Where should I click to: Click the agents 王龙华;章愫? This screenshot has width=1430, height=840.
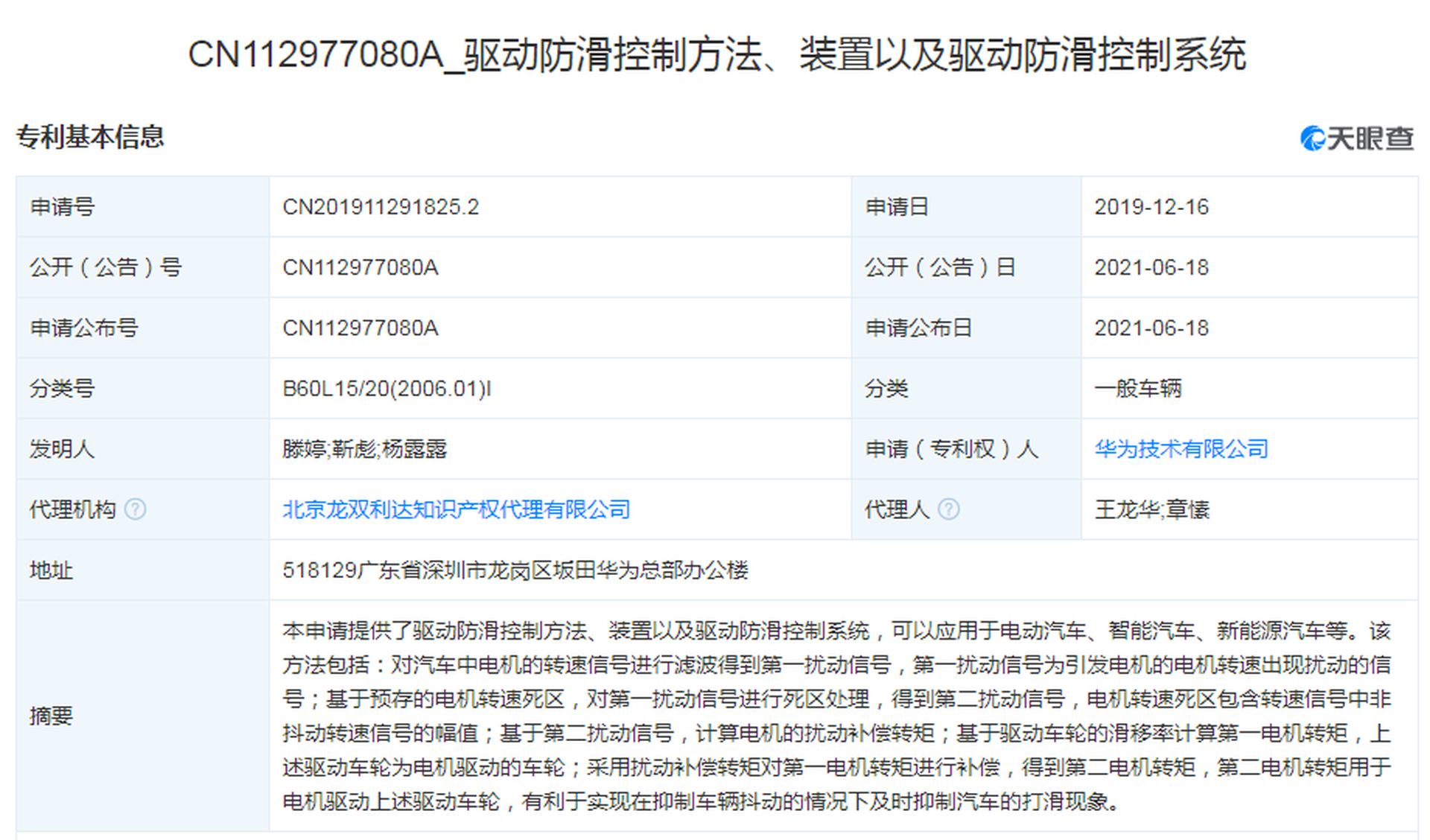pos(1151,509)
